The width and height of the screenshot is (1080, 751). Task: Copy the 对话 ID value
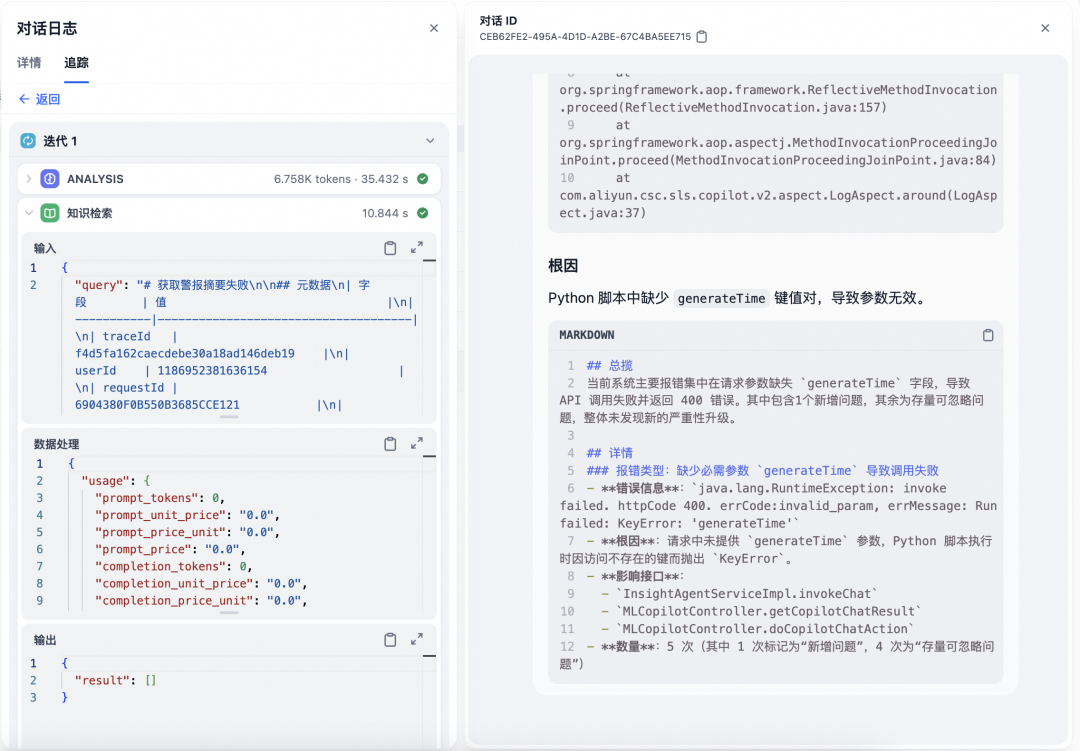click(702, 37)
